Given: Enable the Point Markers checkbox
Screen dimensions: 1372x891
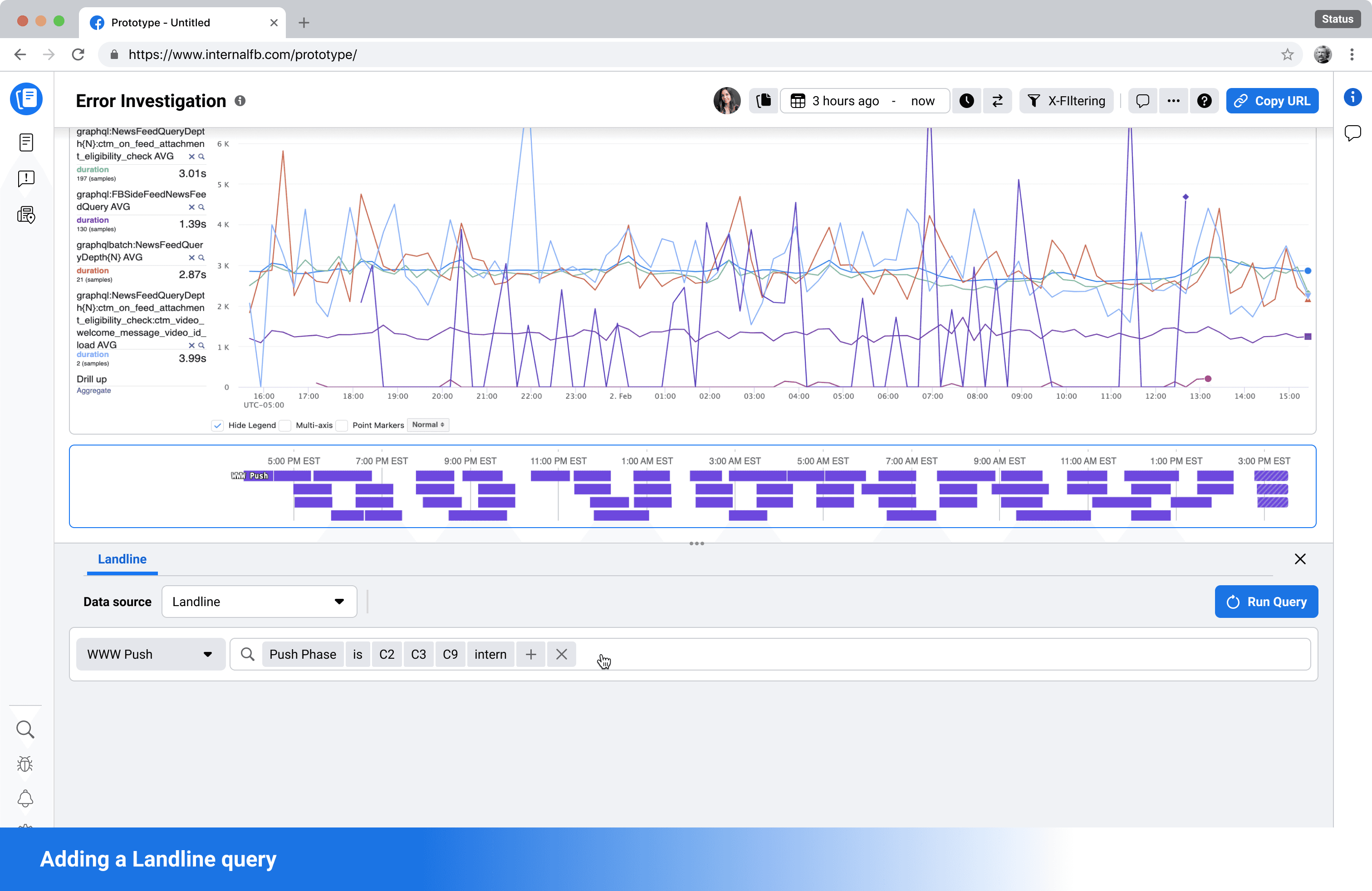Looking at the screenshot, I should coord(342,426).
